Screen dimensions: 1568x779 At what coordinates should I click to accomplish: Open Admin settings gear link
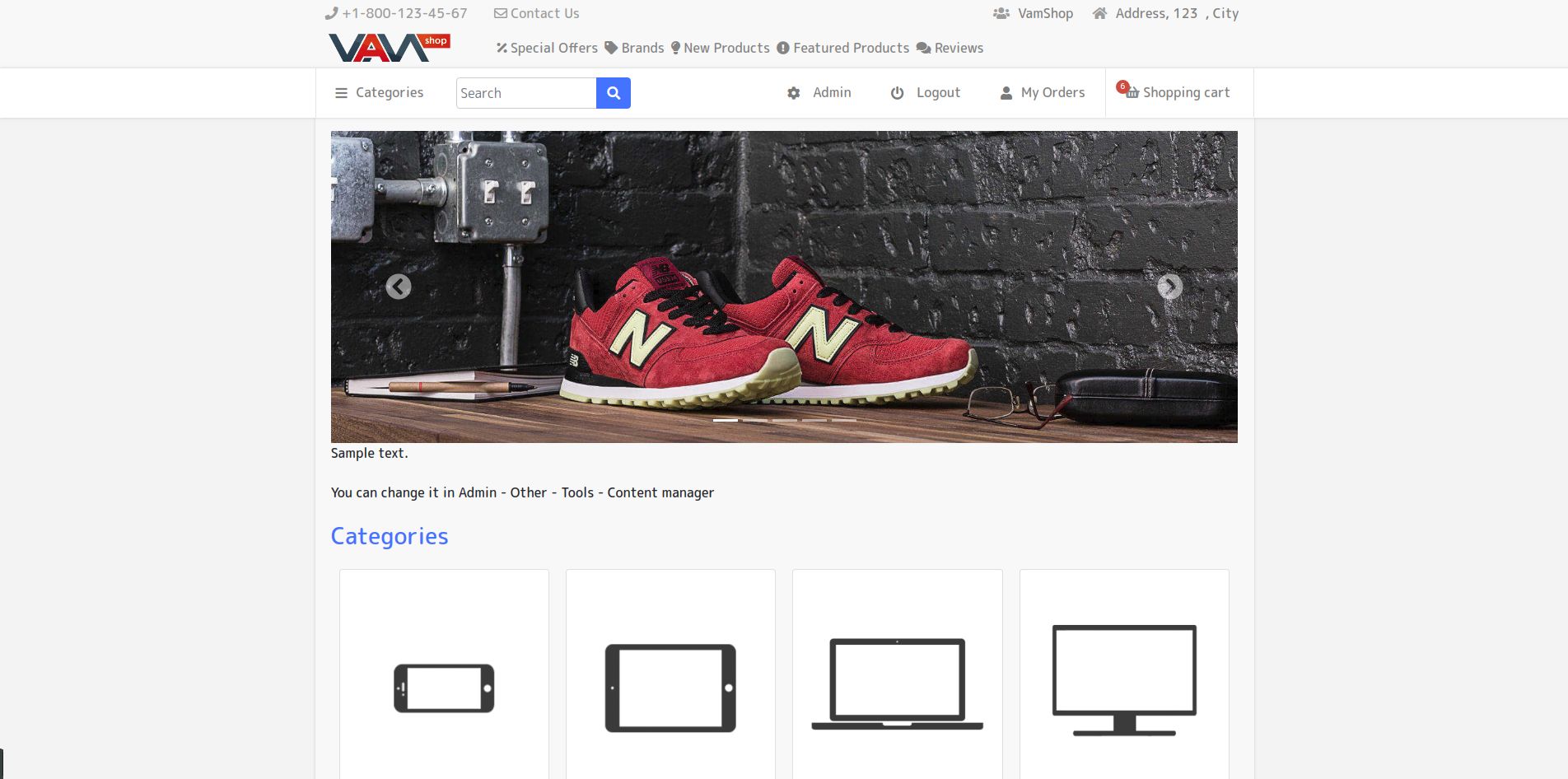[819, 93]
